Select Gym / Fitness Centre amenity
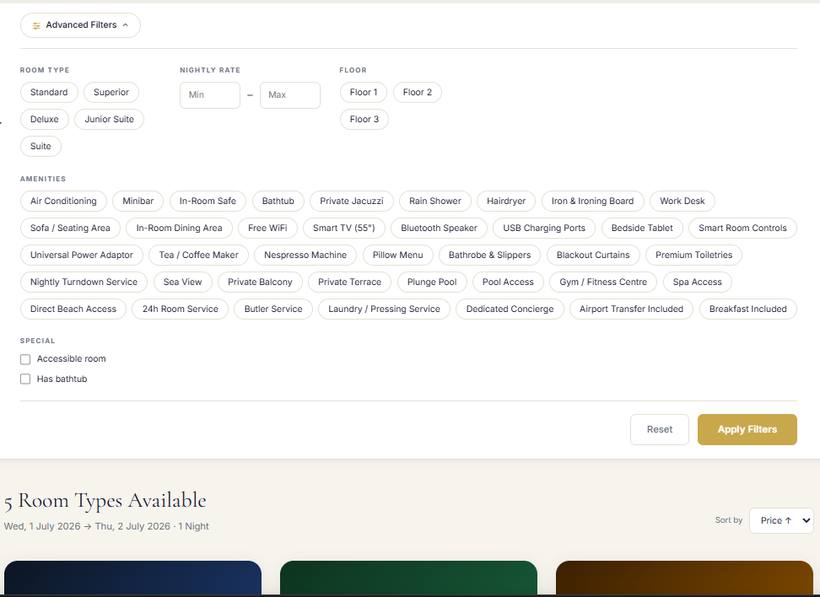This screenshot has width=820, height=597. [603, 282]
